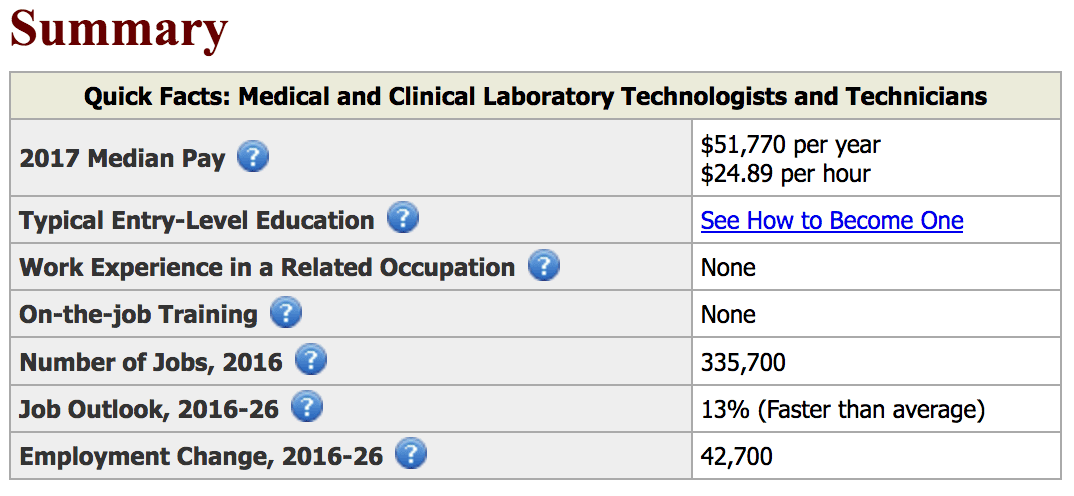Click None value in On-the-job Training row
Viewport: 1074px width, 496px height.
click(x=728, y=314)
